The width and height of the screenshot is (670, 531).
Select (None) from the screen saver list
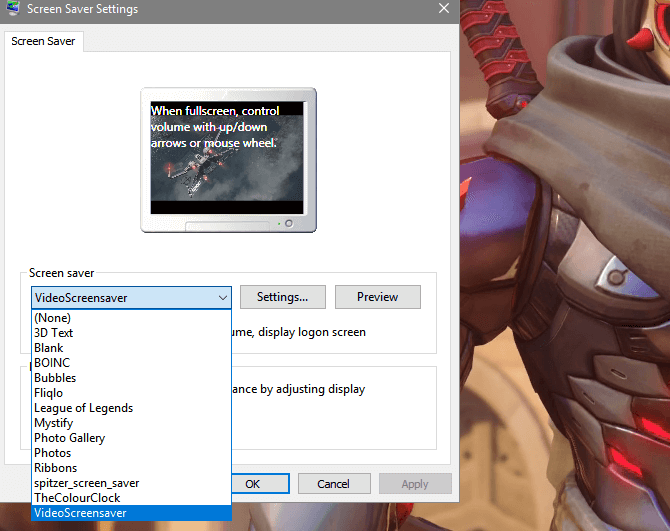click(x=52, y=318)
